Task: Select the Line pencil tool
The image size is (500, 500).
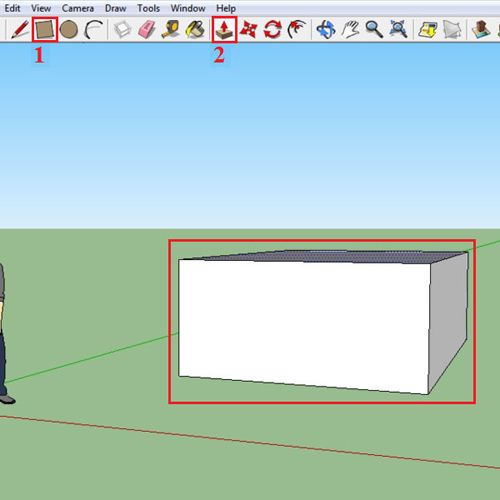Action: (20, 30)
